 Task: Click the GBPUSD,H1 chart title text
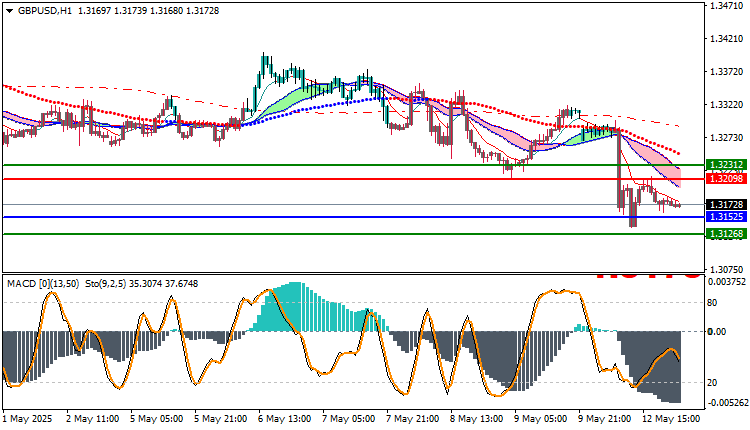tap(44, 11)
